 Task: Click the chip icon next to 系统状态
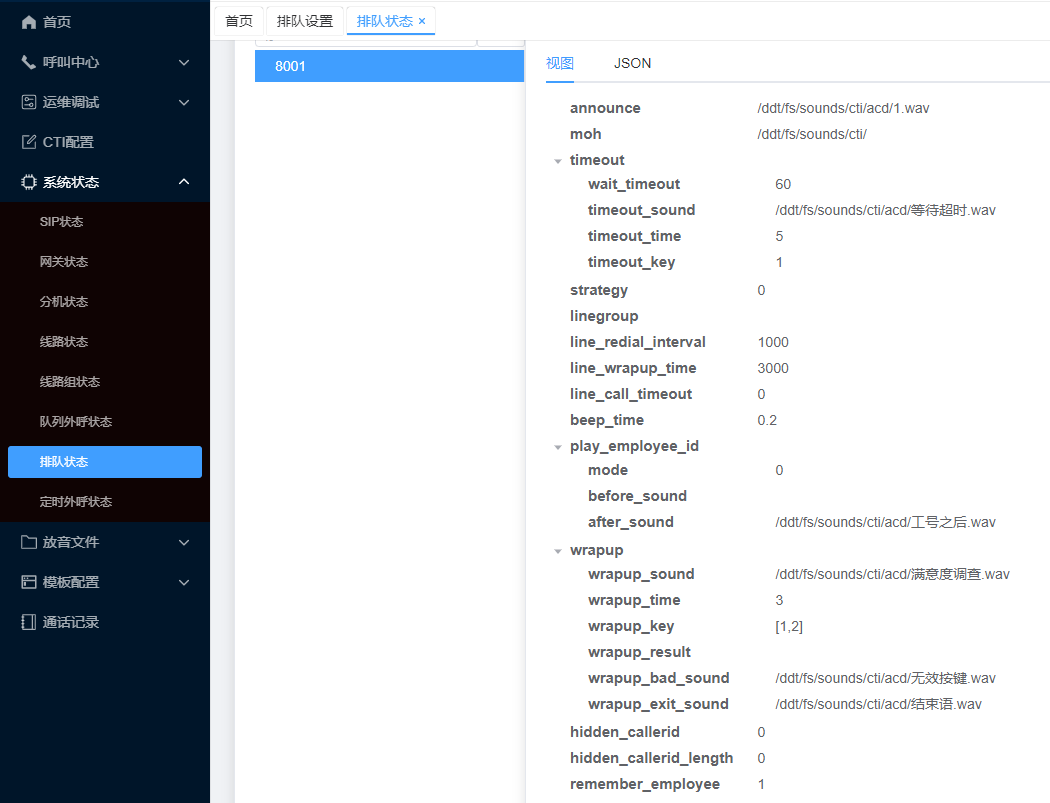click(x=29, y=182)
